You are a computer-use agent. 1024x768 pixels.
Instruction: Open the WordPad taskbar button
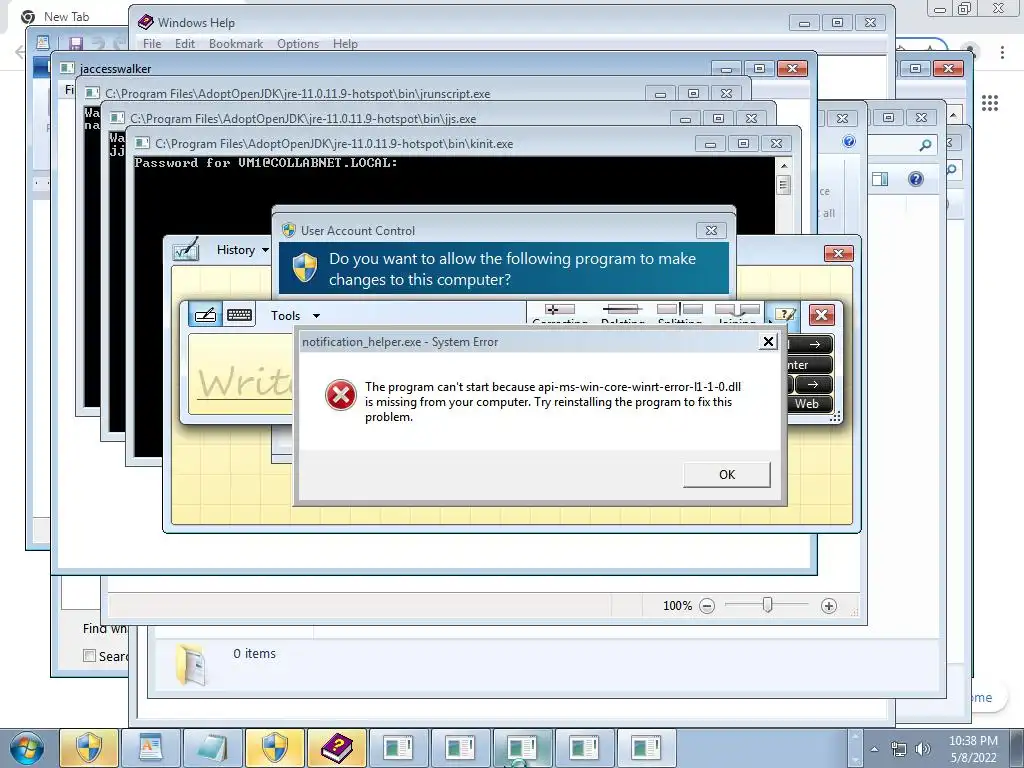coord(150,748)
